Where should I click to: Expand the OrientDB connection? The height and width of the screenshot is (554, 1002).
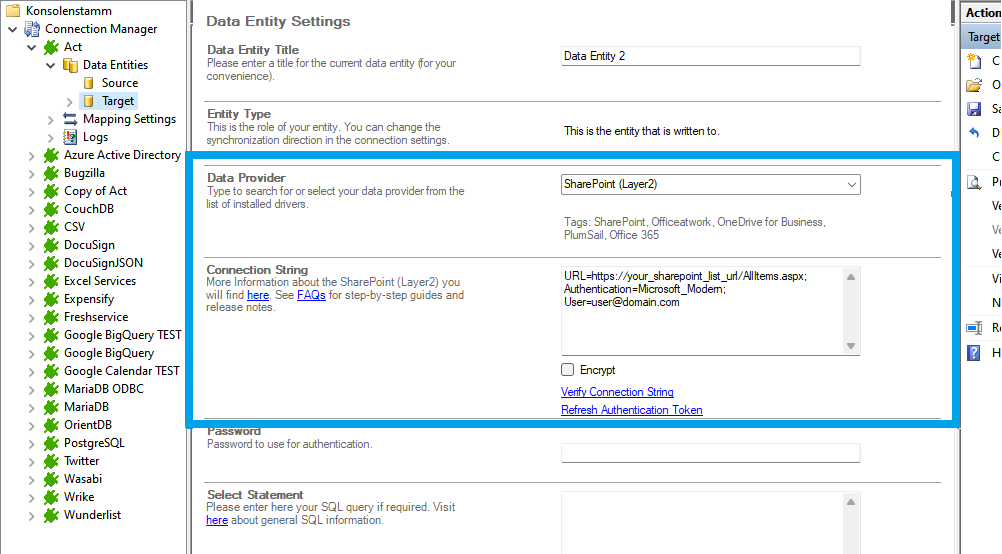[32, 426]
